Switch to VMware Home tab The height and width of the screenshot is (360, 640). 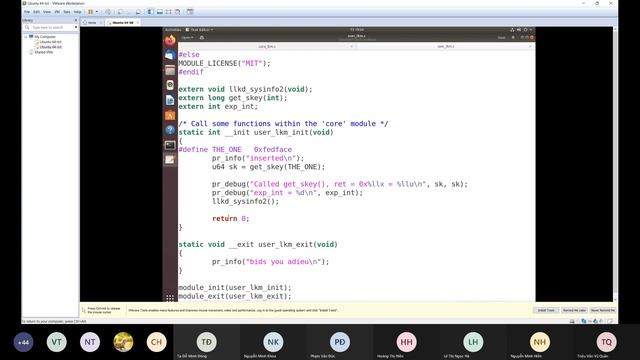(92, 22)
